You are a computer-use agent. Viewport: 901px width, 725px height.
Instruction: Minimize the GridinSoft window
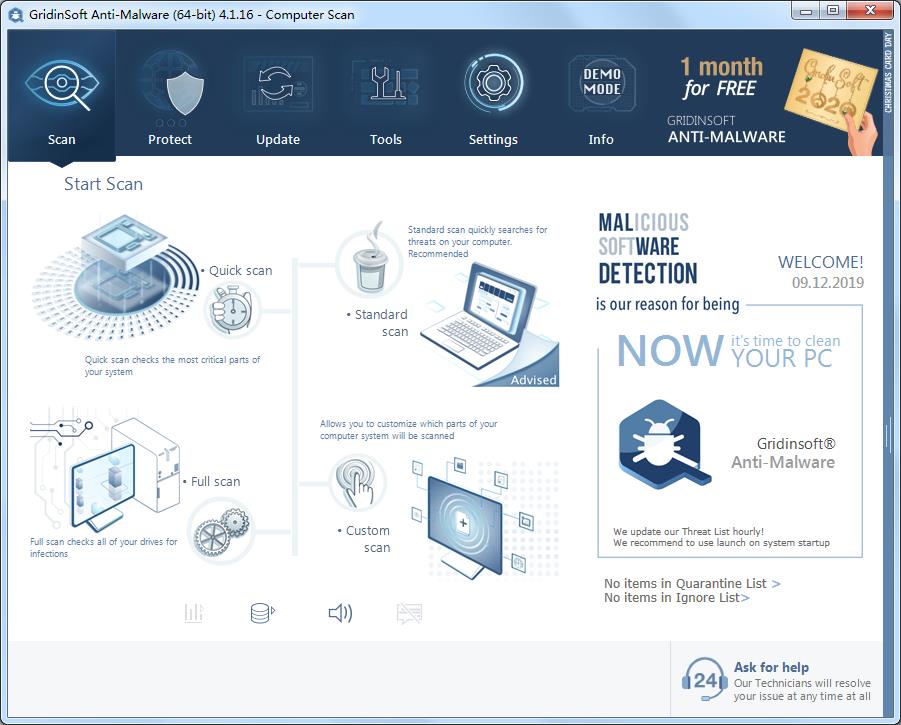[x=807, y=11]
